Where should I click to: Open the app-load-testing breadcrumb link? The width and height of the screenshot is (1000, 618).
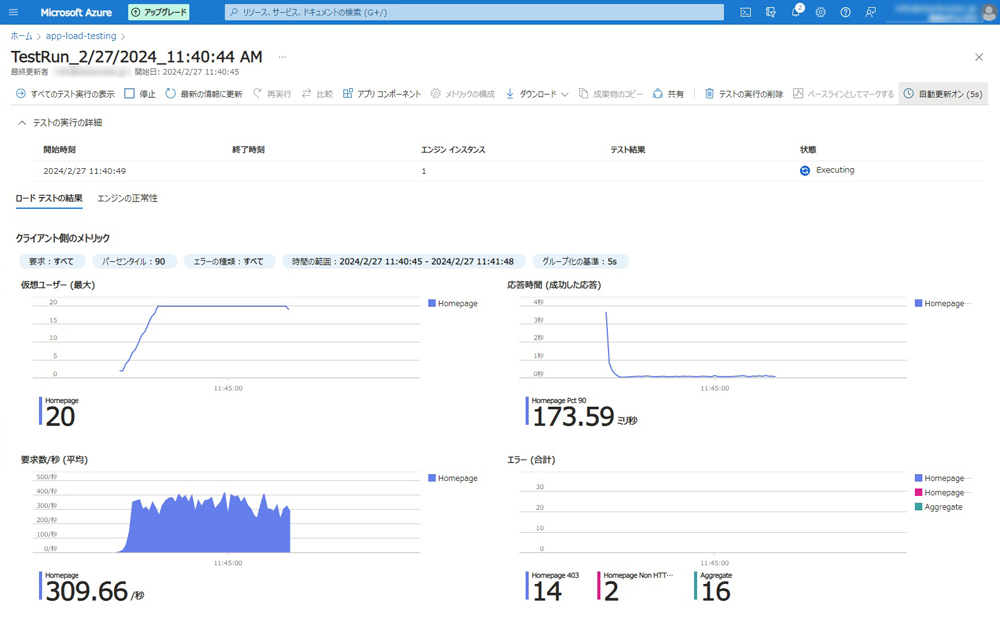[x=81, y=36]
